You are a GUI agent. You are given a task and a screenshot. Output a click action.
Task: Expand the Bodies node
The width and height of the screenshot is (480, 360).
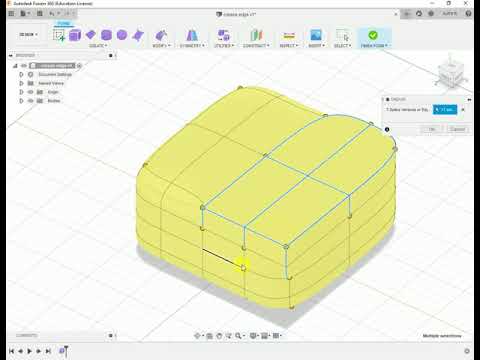tap(21, 101)
